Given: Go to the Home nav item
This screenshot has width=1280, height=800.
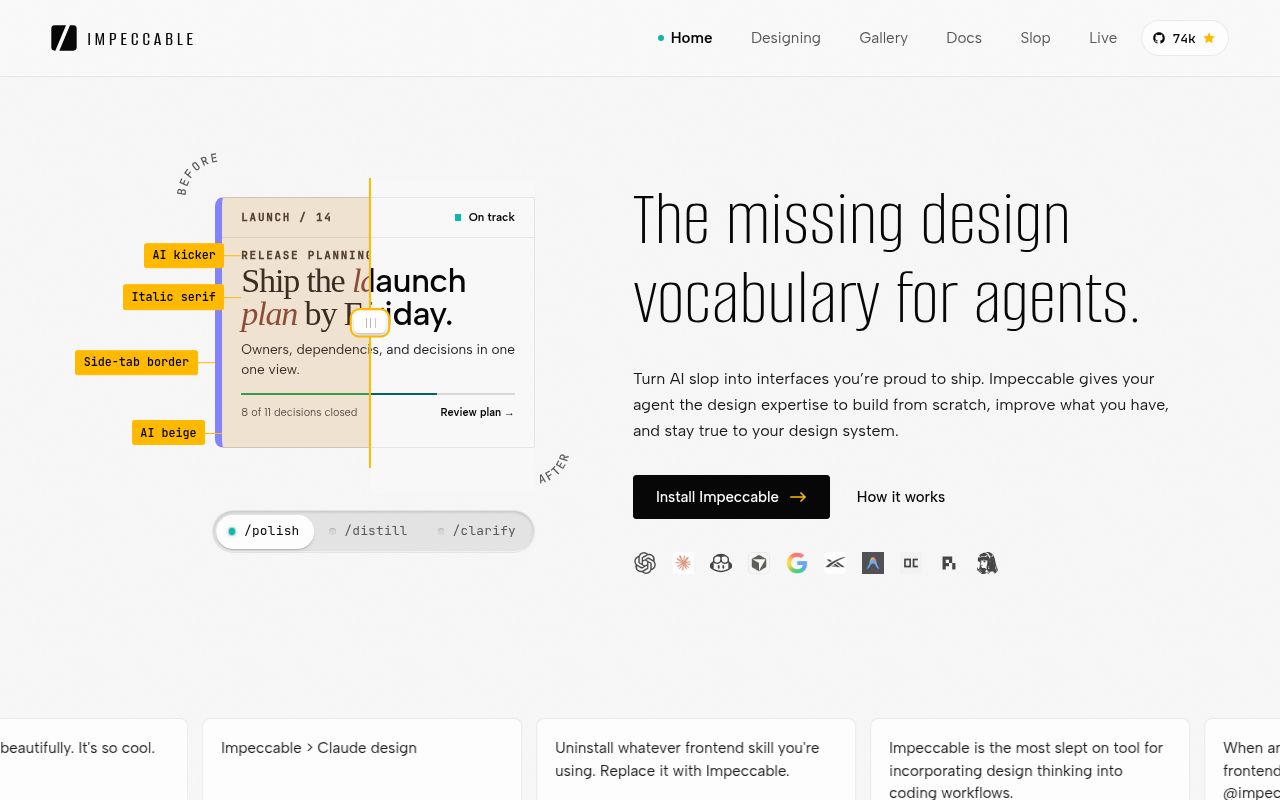Looking at the screenshot, I should [x=691, y=38].
